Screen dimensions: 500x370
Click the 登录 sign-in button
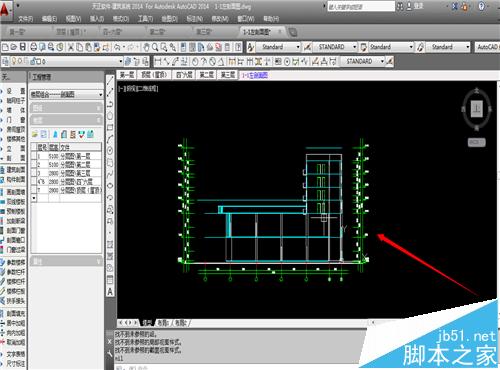pos(415,6)
